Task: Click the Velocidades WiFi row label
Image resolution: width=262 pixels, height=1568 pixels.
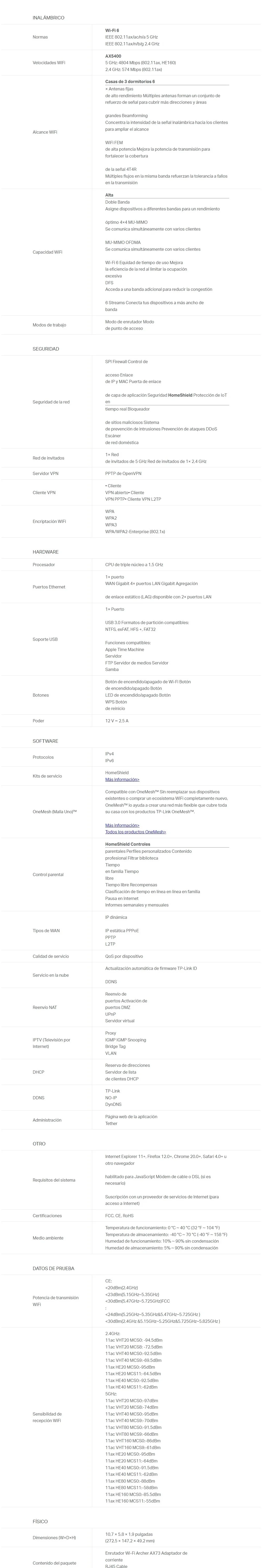Action: (x=49, y=63)
